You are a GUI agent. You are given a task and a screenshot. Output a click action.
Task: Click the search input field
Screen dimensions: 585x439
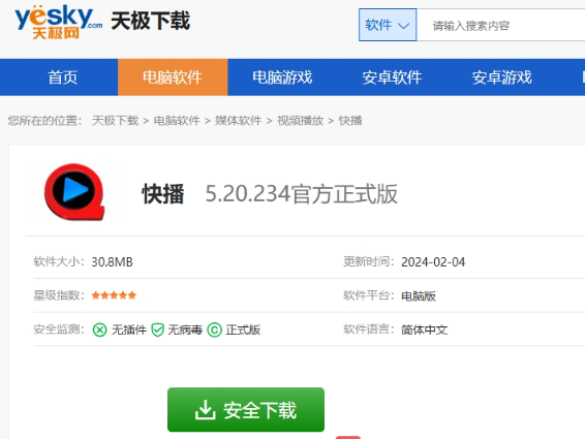(x=501, y=25)
